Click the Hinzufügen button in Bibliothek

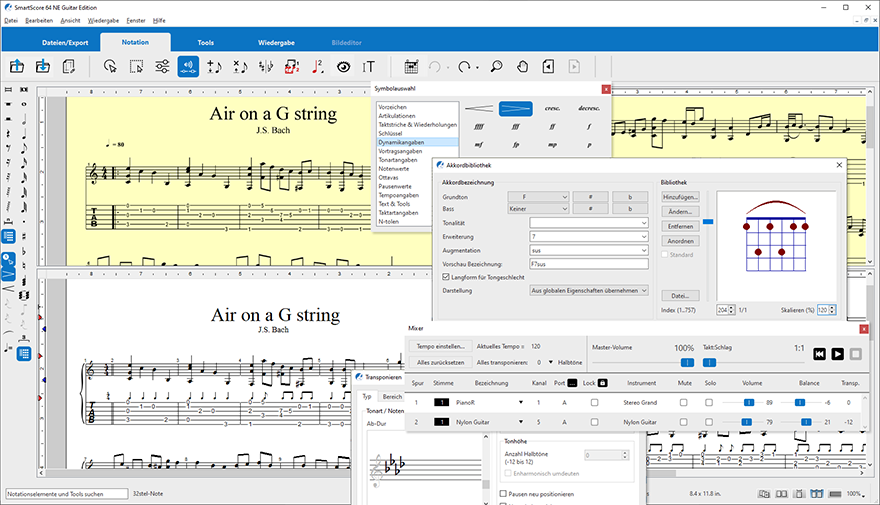(x=679, y=197)
